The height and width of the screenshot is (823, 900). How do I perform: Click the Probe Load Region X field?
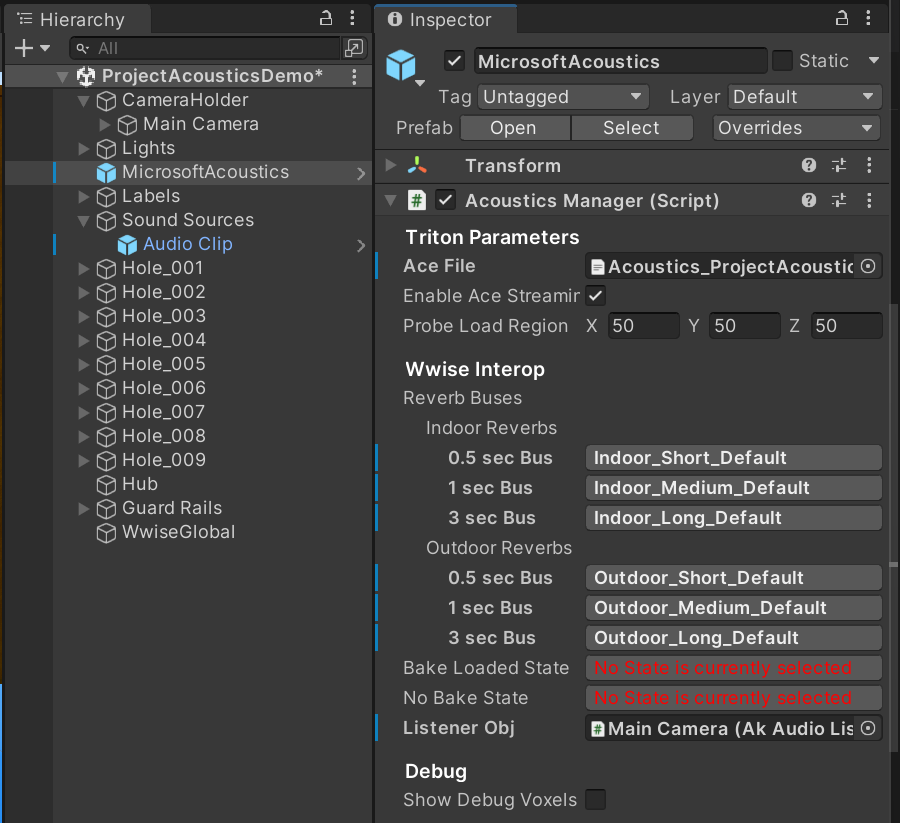point(643,326)
